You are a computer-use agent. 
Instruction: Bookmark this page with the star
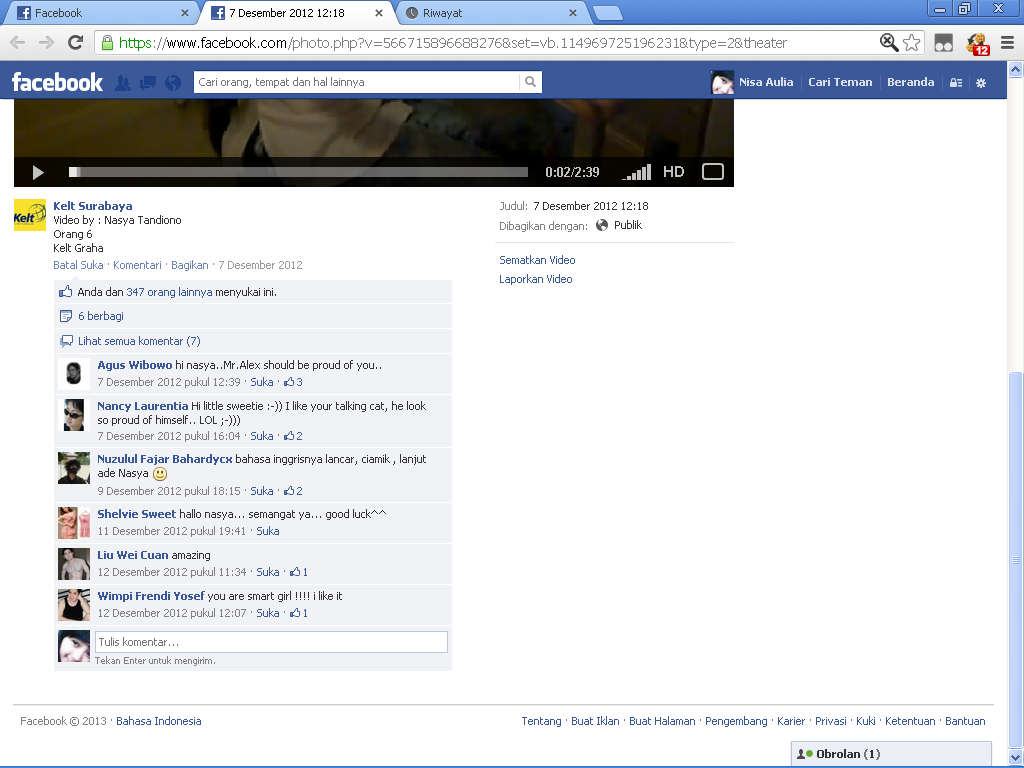point(912,43)
